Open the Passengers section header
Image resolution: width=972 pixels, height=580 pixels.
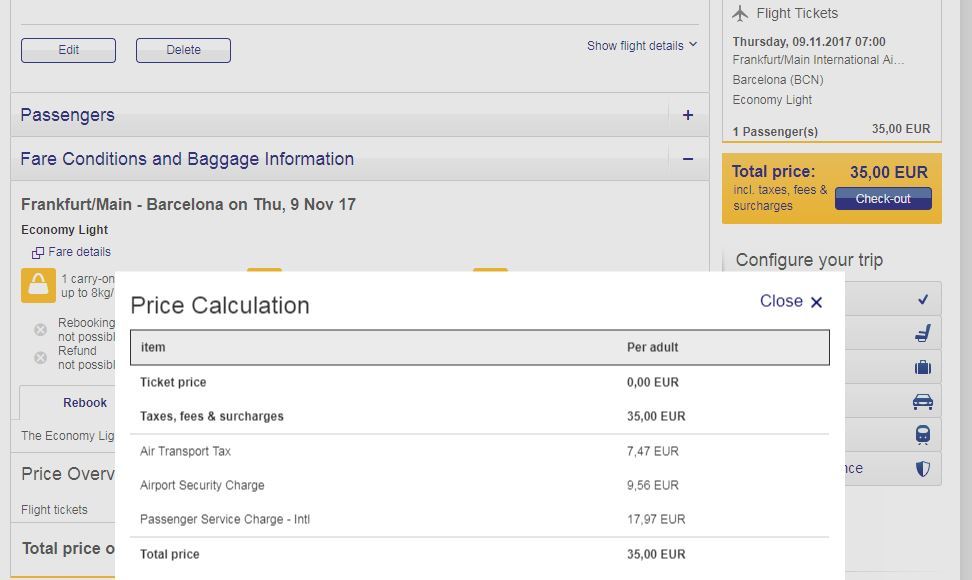coord(360,115)
